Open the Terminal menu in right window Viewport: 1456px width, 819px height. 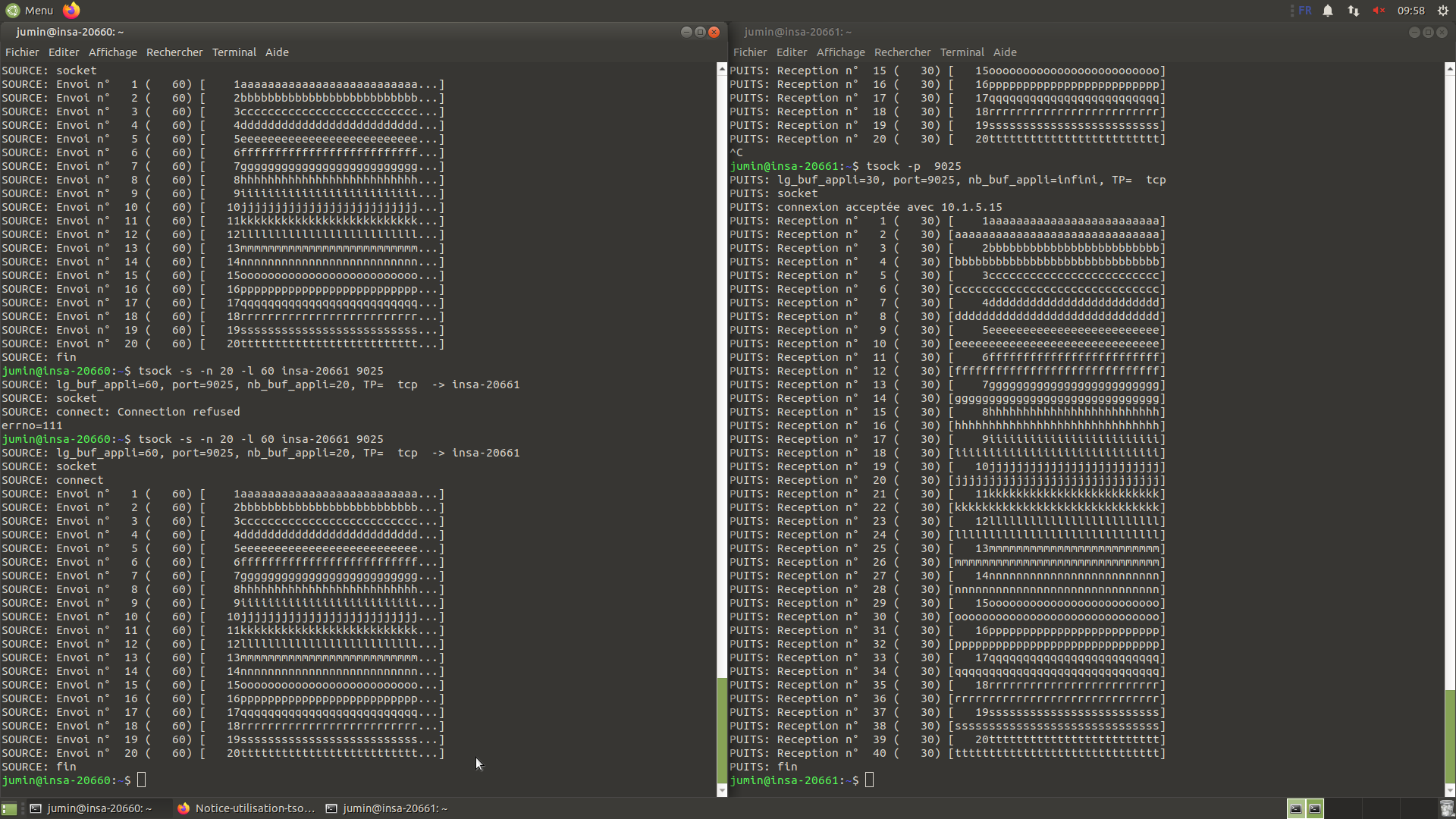(962, 52)
